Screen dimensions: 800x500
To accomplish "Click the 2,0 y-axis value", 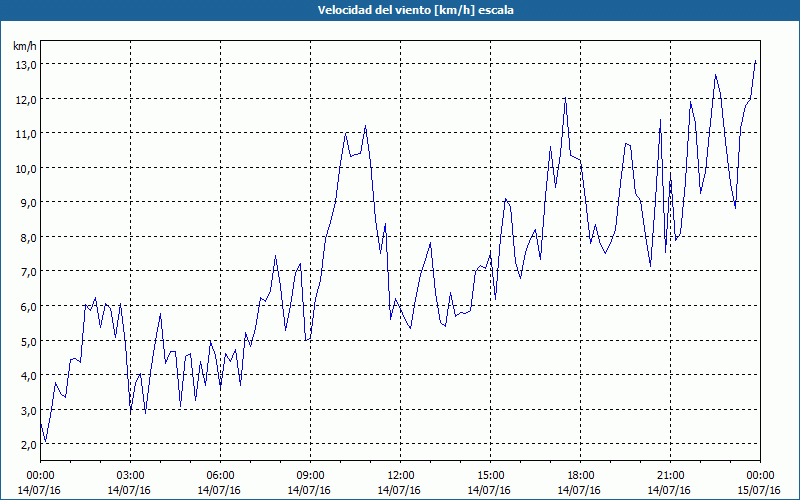I will click(28, 445).
